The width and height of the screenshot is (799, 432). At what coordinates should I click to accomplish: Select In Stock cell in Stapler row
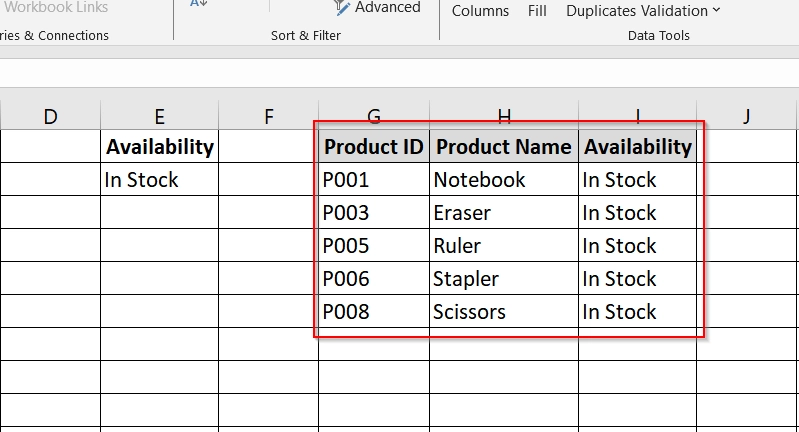[x=637, y=279]
